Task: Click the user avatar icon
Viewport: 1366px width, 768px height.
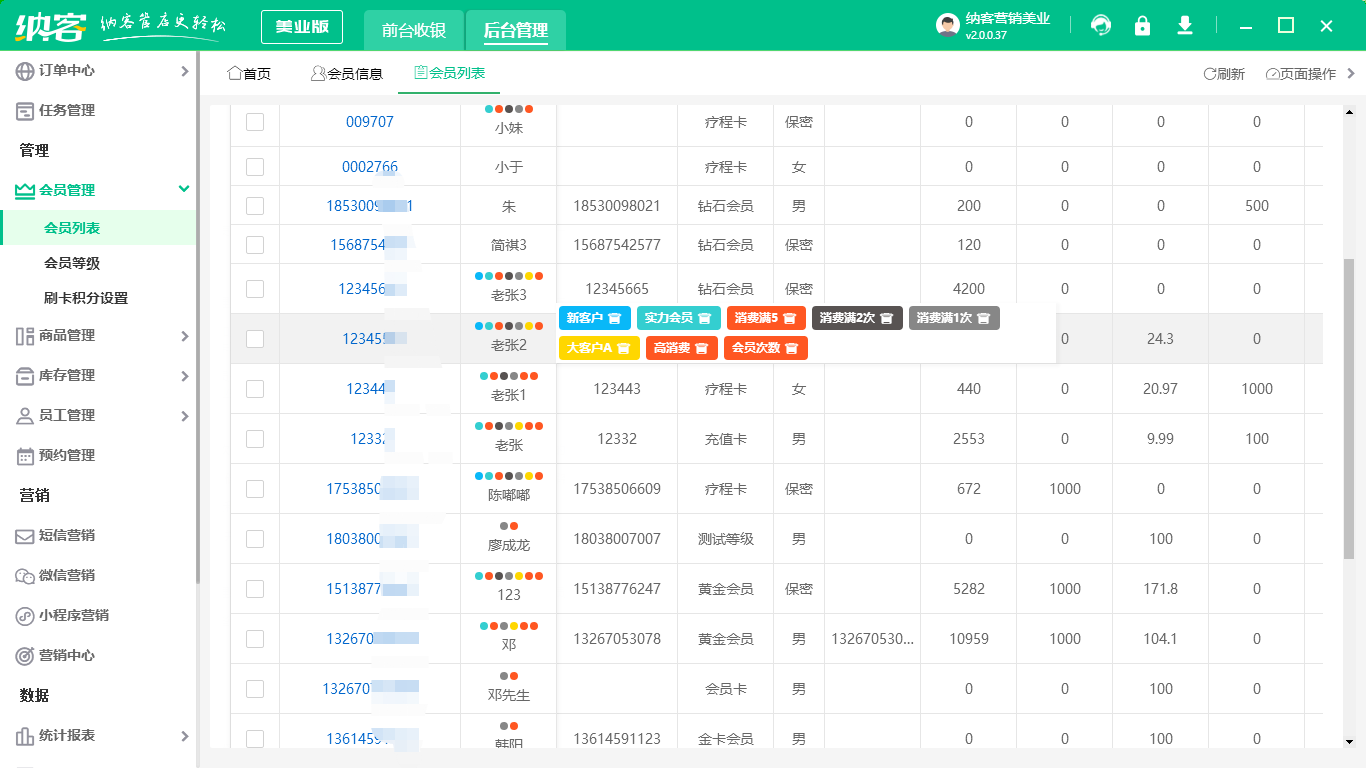Action: [948, 26]
